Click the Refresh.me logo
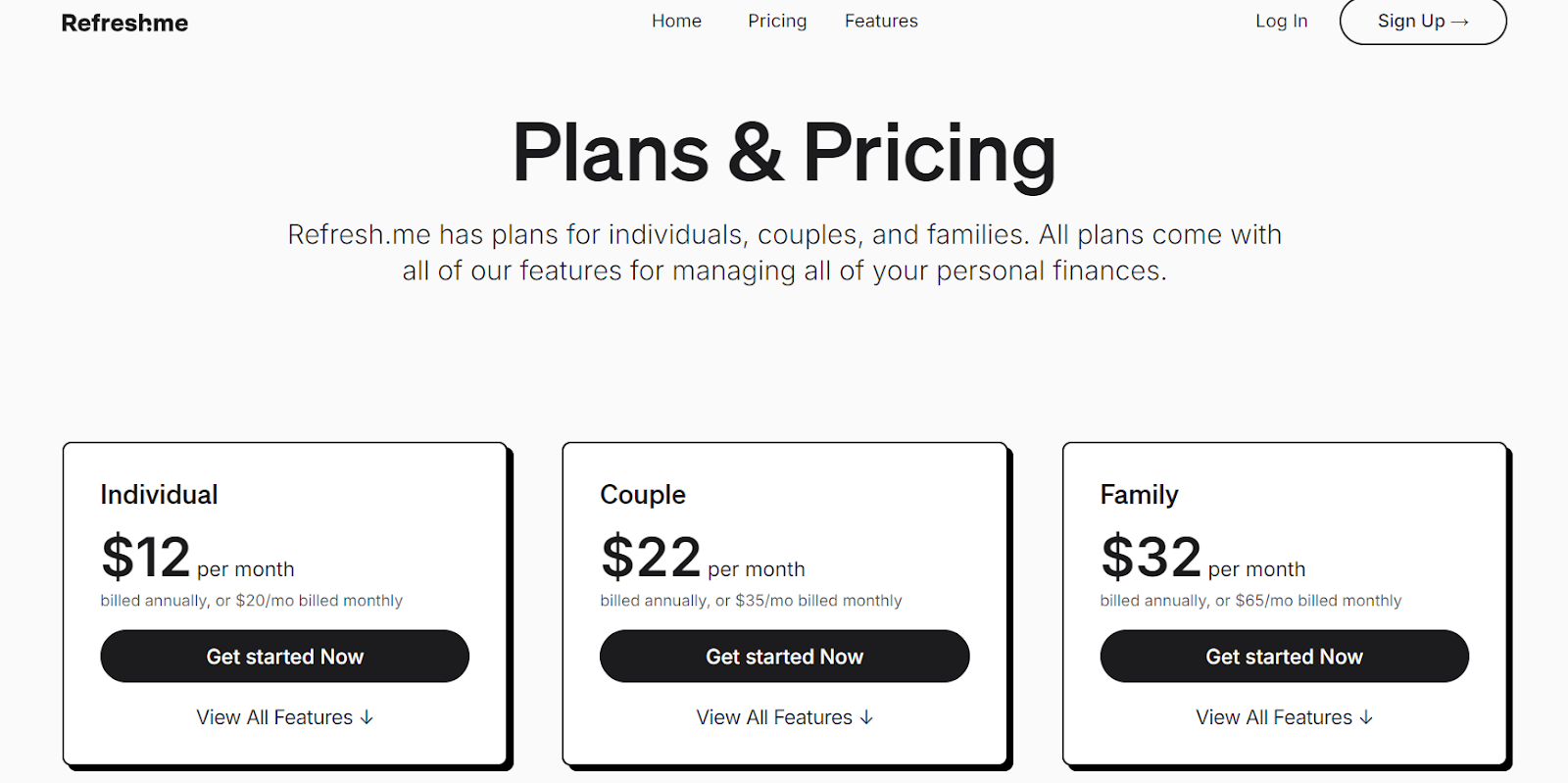This screenshot has width=1568, height=783. pos(124,23)
